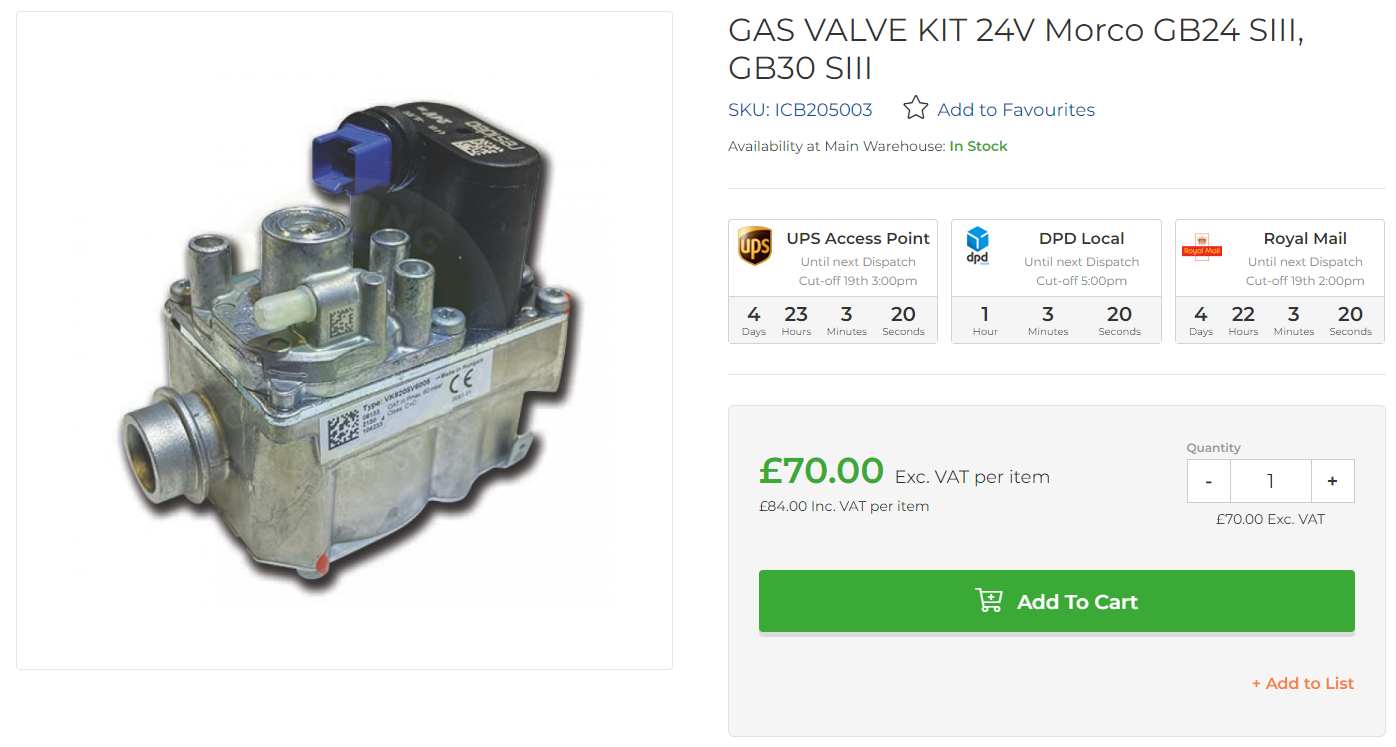Click the Add To Cart button

tap(1056, 601)
